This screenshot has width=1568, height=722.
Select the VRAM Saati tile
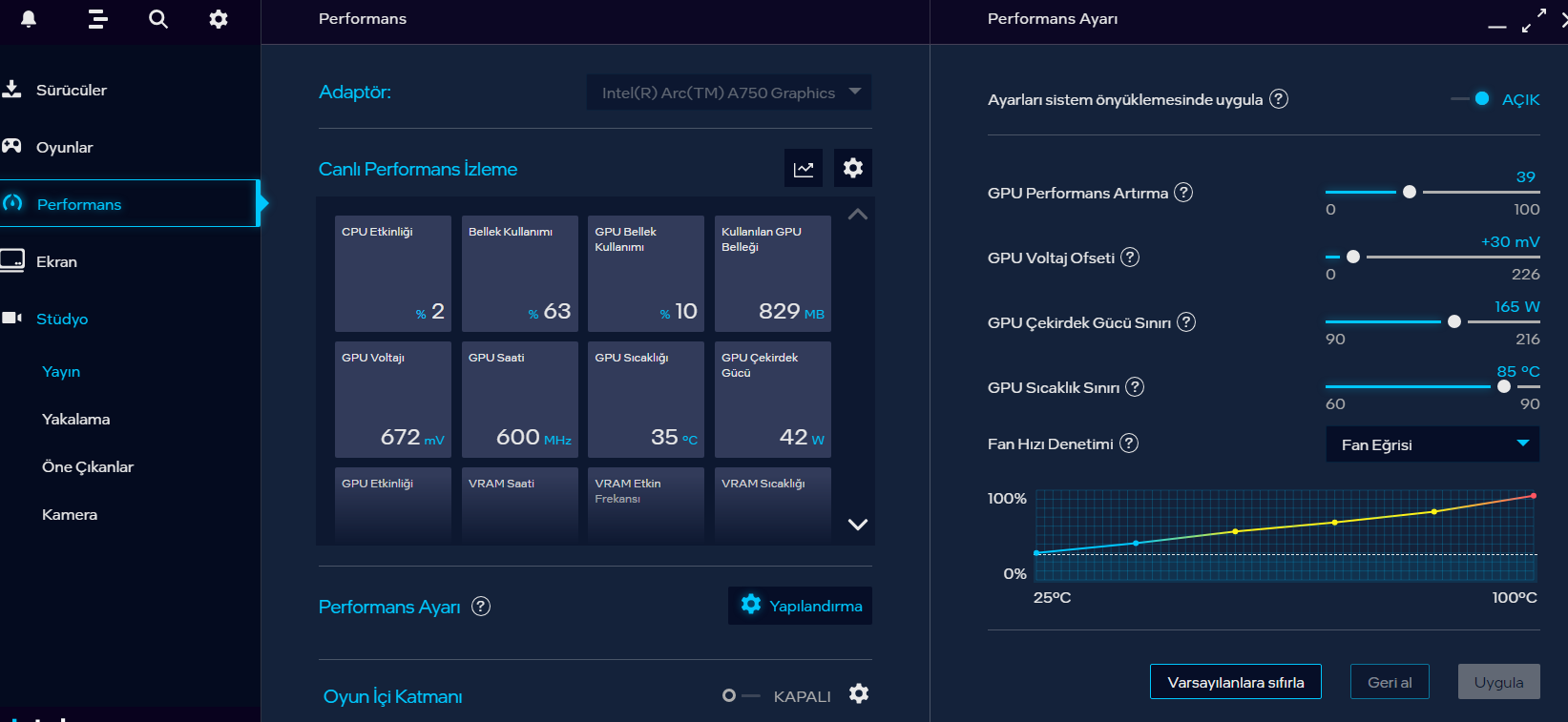(520, 505)
